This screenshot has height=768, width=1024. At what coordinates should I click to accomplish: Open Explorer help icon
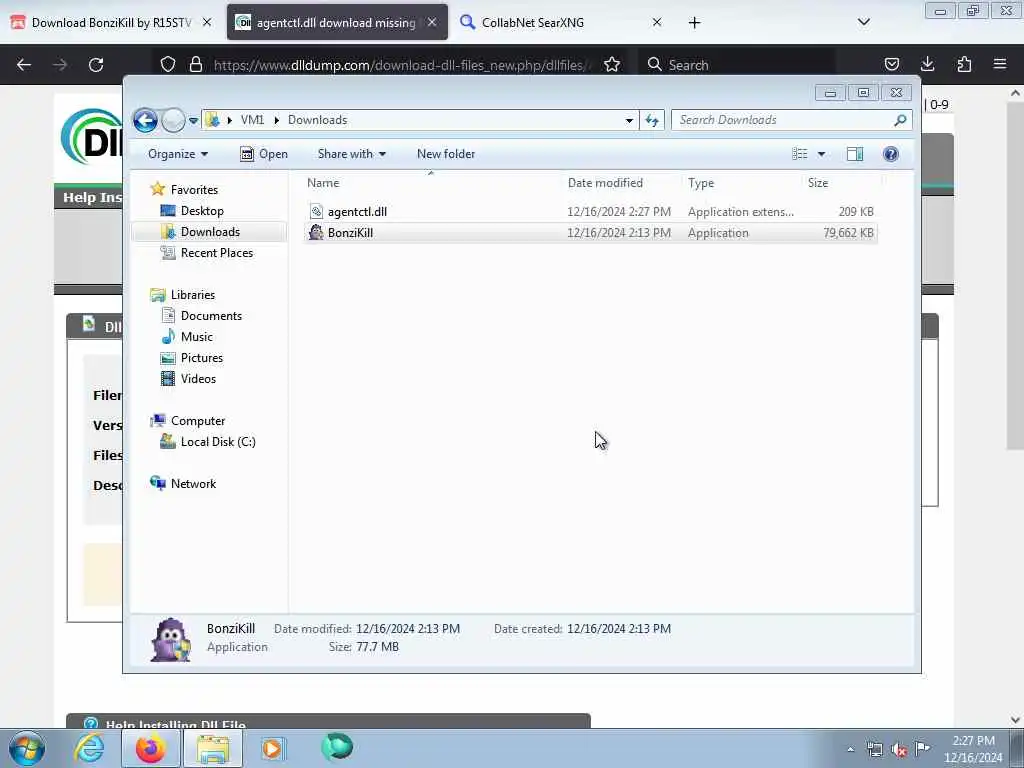pos(891,154)
